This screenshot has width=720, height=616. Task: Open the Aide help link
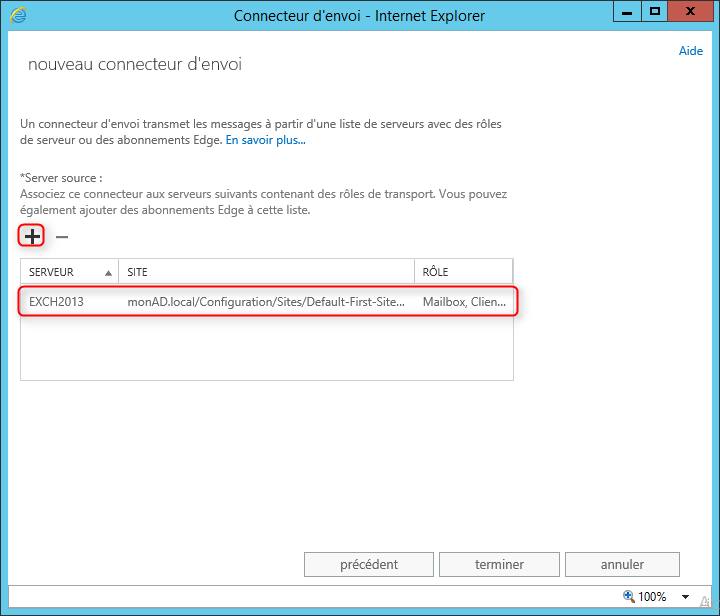coord(691,50)
